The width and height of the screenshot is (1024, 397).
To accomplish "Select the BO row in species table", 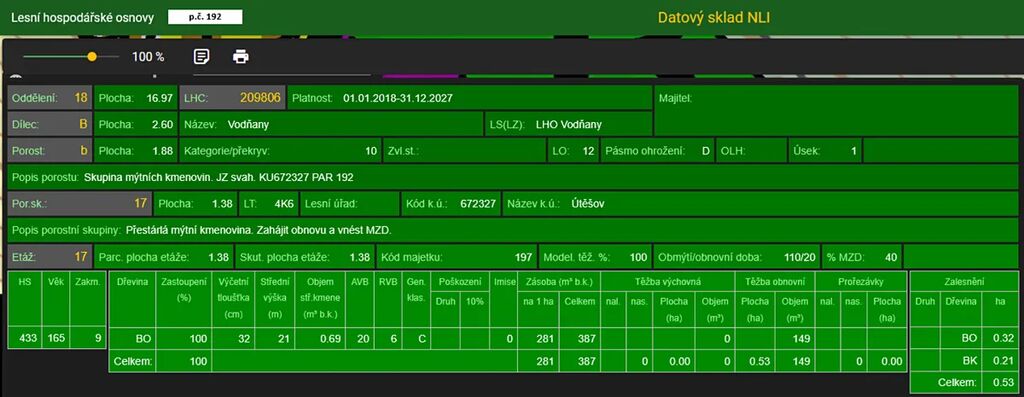I will pyautogui.click(x=507, y=339).
